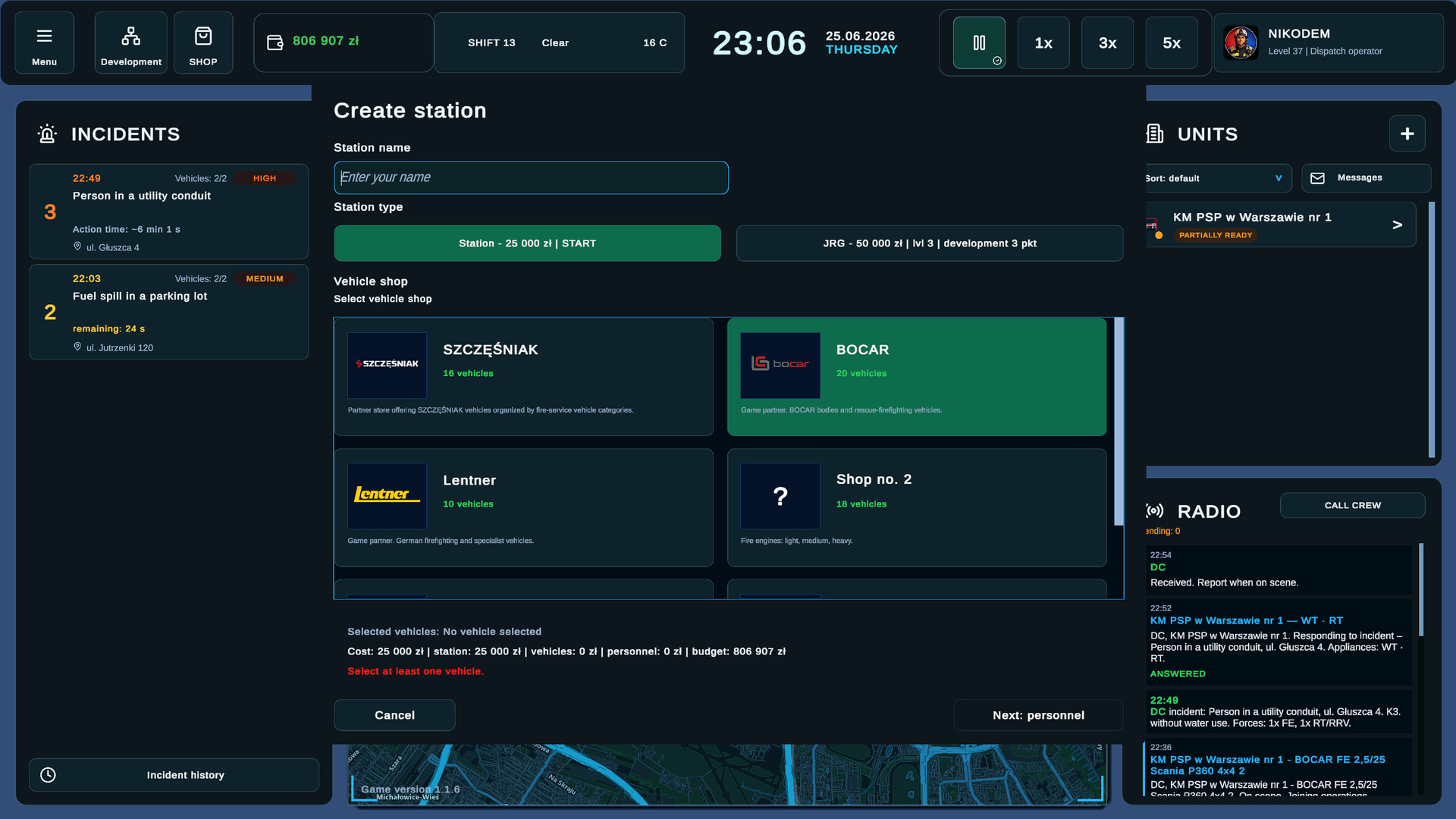Click the units building icon
Screen dimensions: 1456x819
tap(1154, 134)
